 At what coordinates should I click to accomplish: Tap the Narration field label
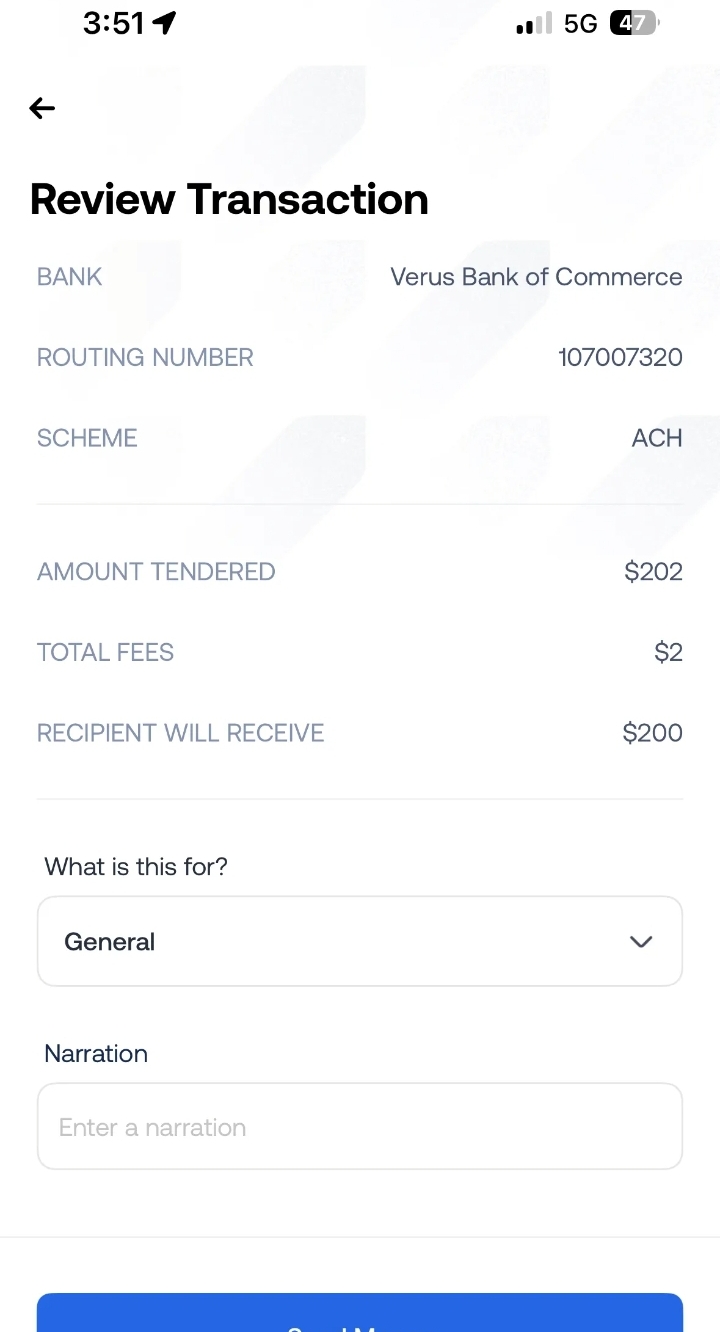[x=96, y=1053]
